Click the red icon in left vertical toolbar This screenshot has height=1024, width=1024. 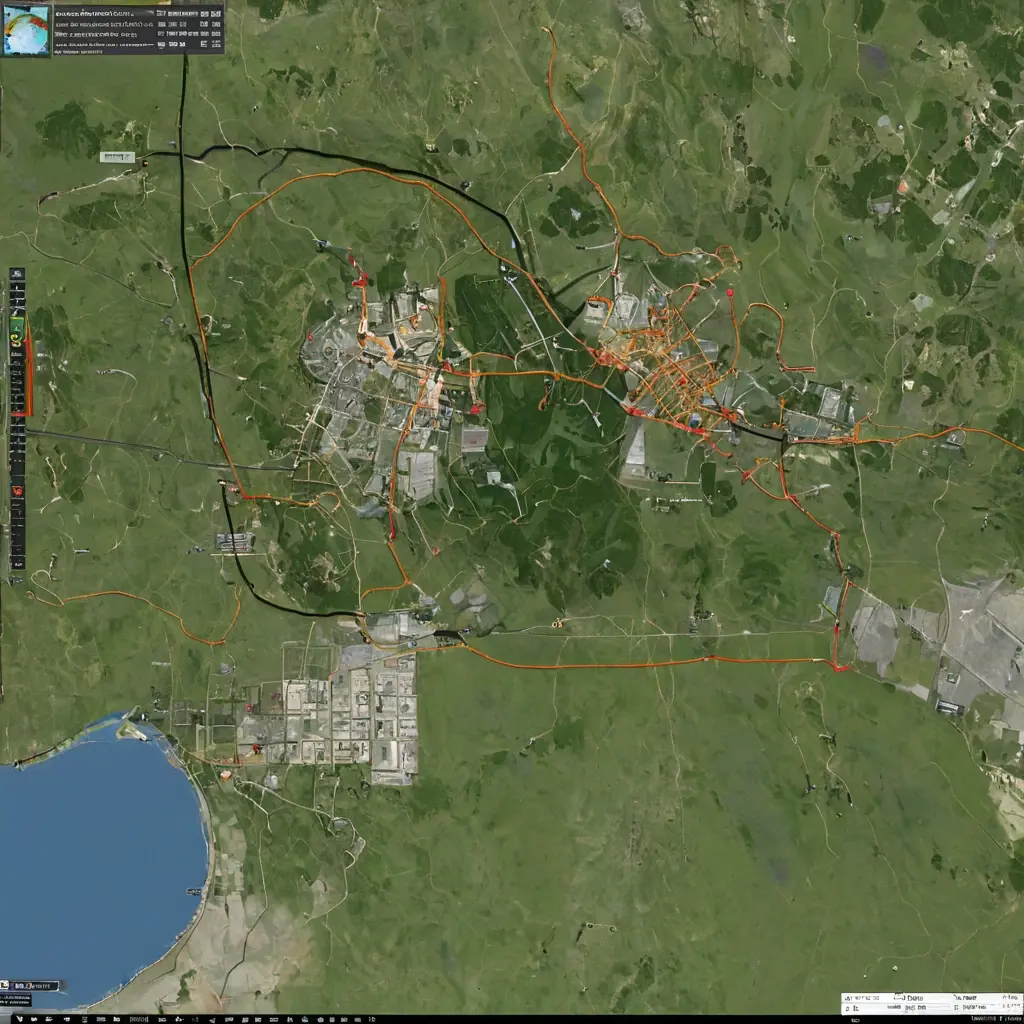click(17, 490)
